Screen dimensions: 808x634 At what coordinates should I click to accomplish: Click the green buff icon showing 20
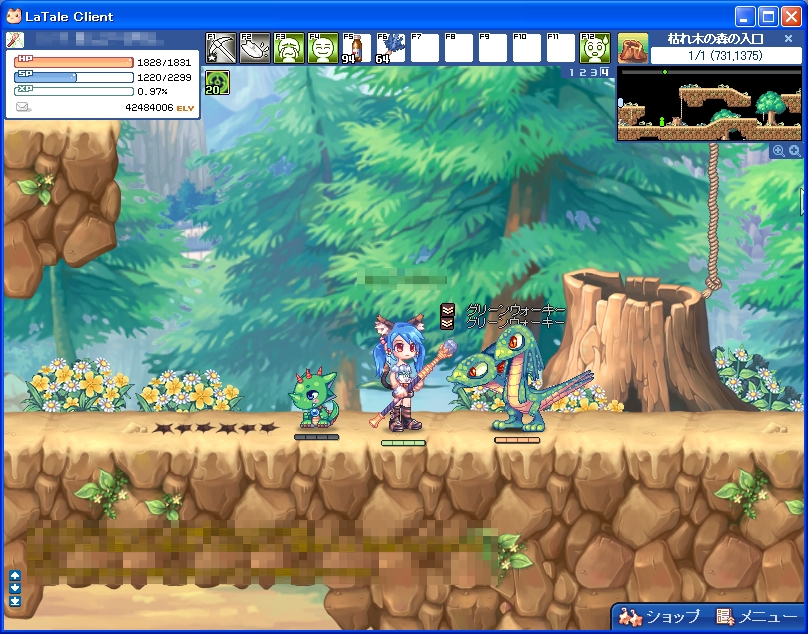pyautogui.click(x=217, y=83)
